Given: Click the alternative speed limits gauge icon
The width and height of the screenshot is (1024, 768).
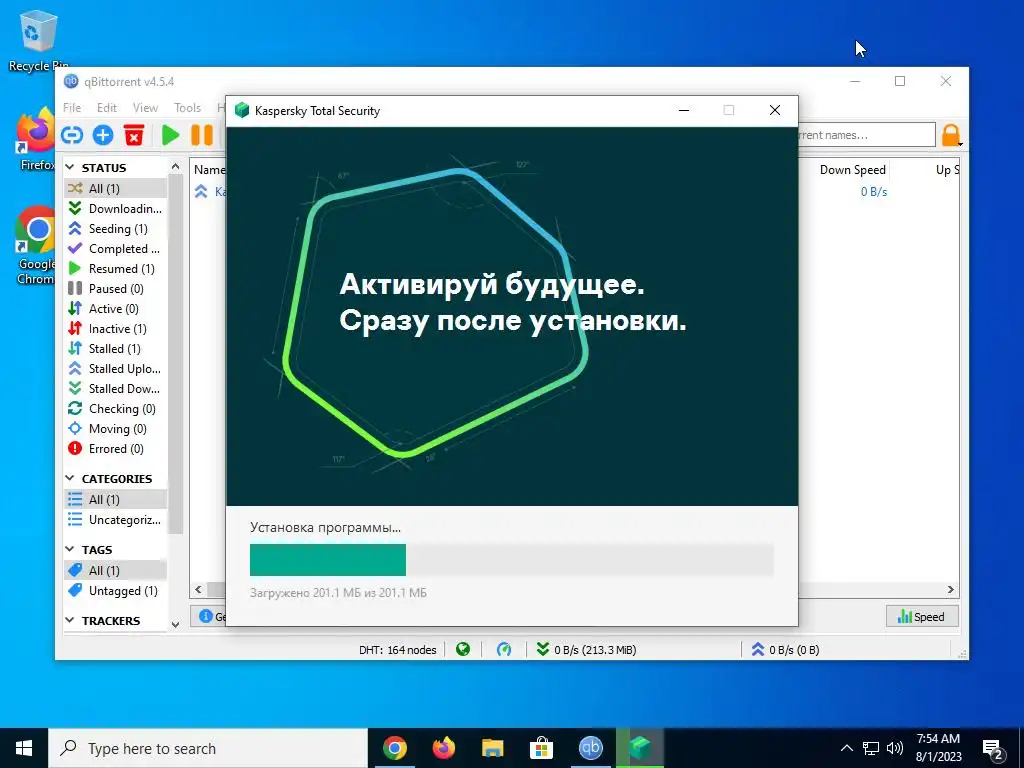Looking at the screenshot, I should [x=504, y=649].
